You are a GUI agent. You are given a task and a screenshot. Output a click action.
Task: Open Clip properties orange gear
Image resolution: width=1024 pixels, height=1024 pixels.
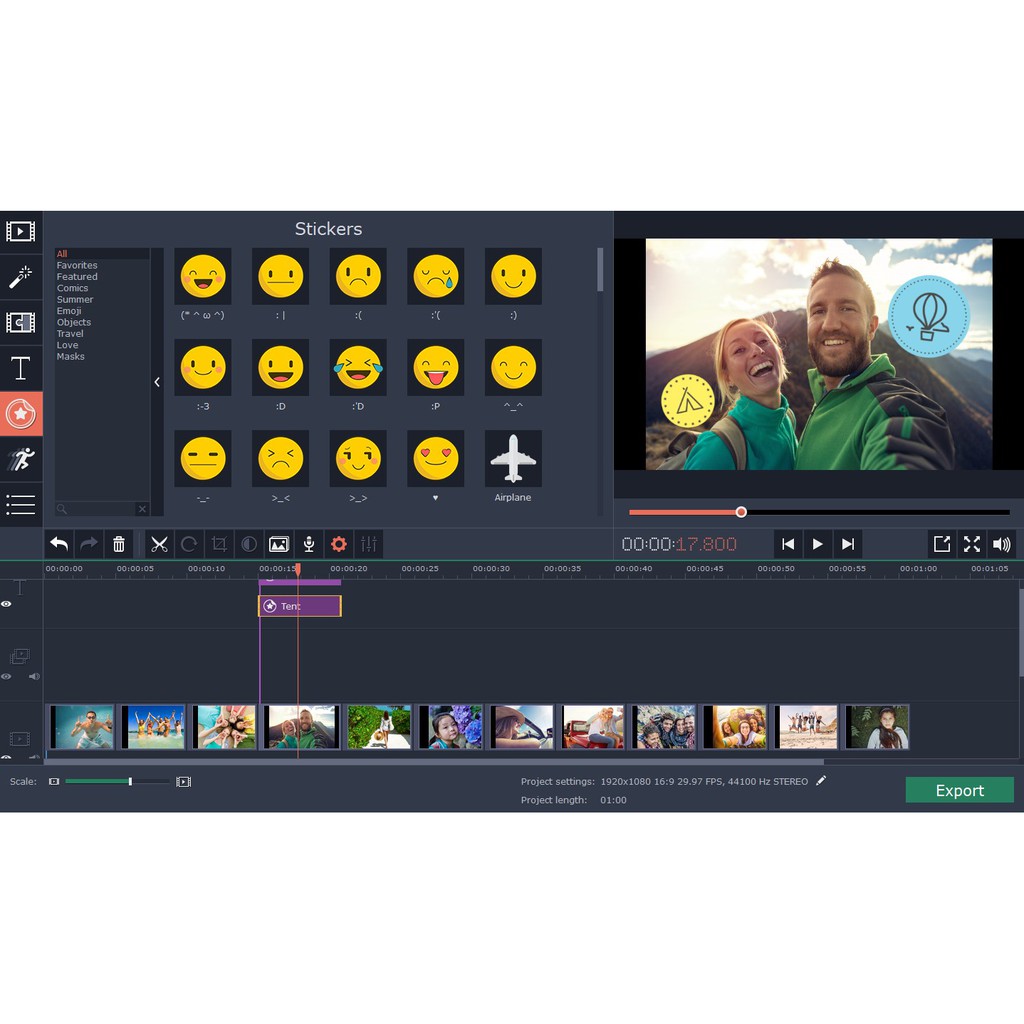click(x=338, y=543)
